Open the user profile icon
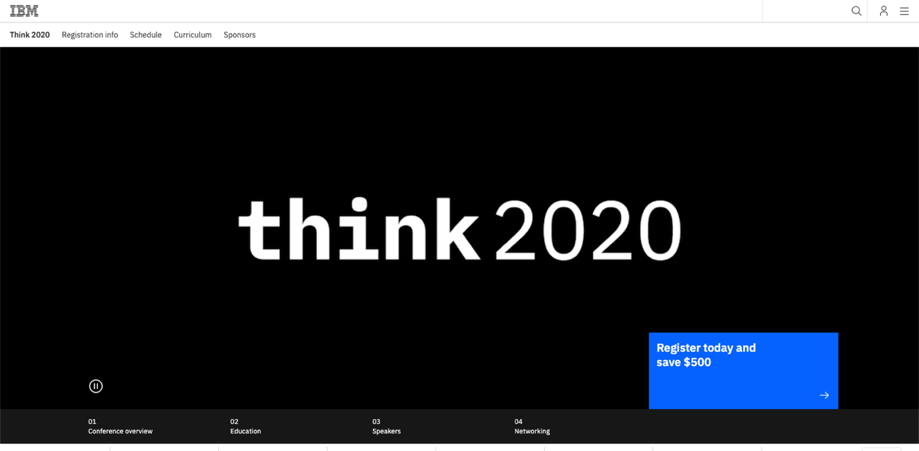 (x=884, y=11)
